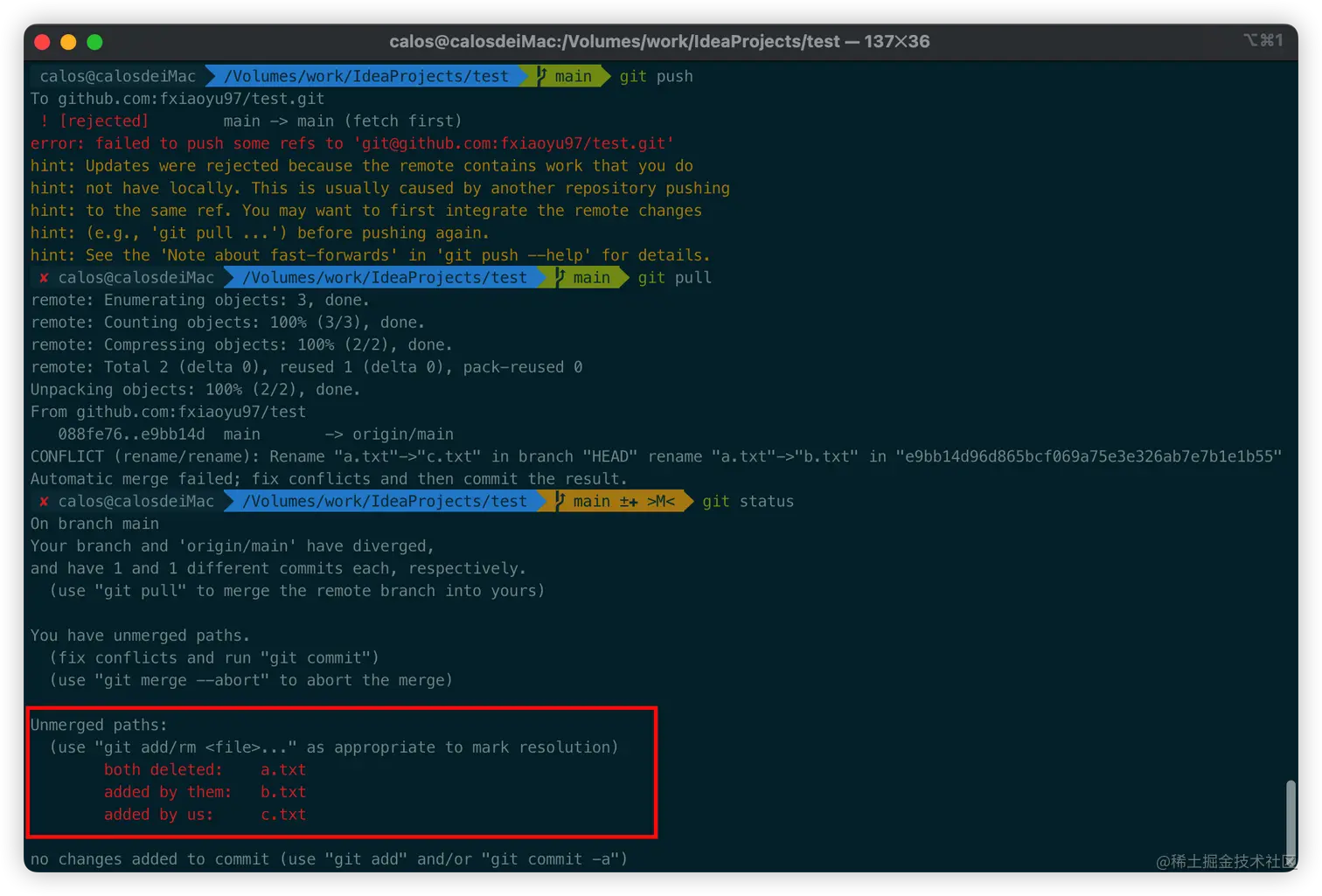Image resolution: width=1322 pixels, height=896 pixels.
Task: Click the 'git merge --abort' suggestion line
Action: click(251, 680)
